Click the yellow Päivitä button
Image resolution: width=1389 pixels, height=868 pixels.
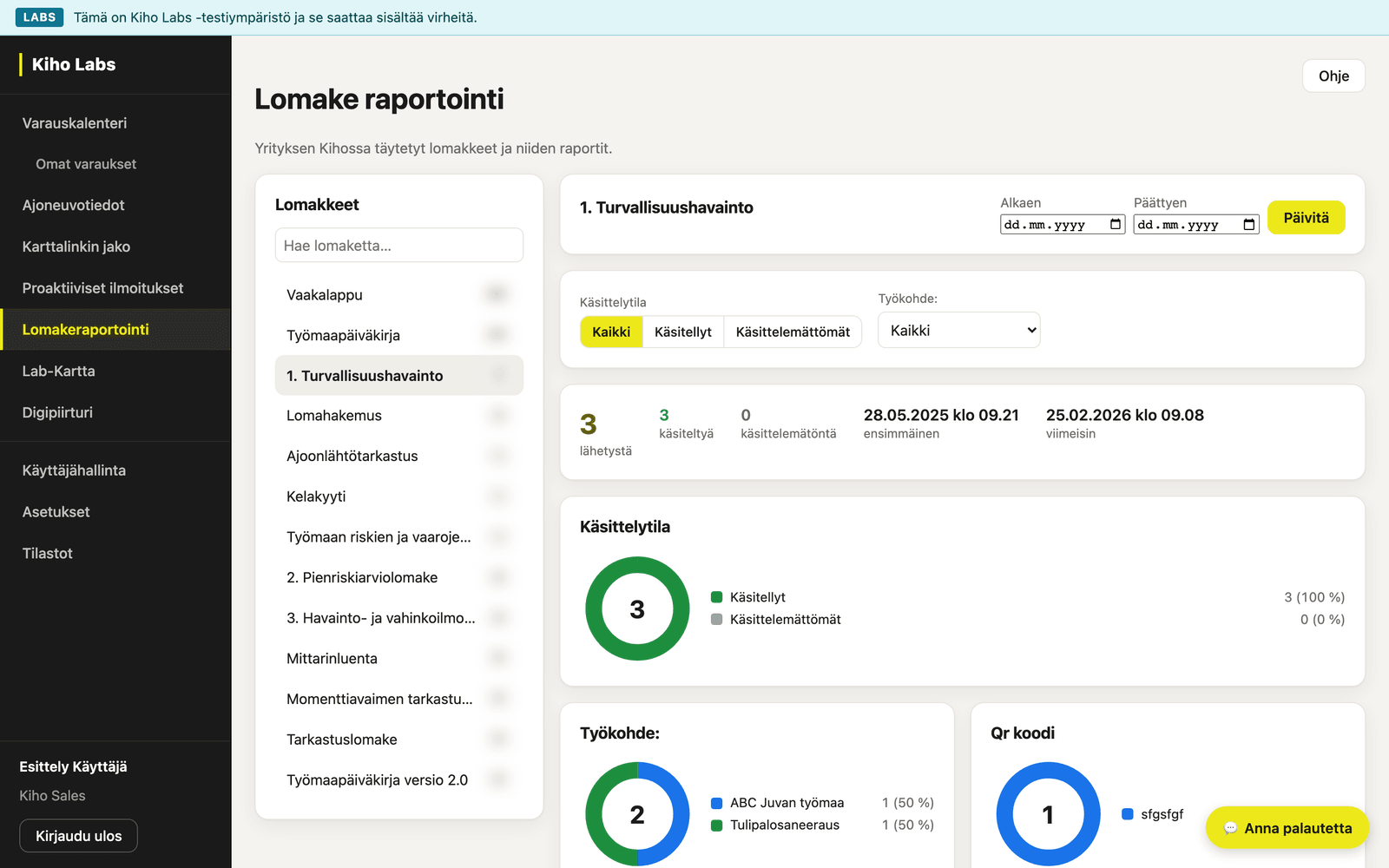tap(1307, 218)
